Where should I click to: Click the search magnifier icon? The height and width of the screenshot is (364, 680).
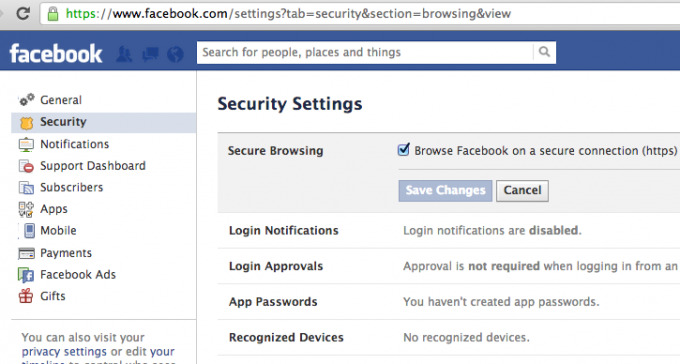[544, 52]
